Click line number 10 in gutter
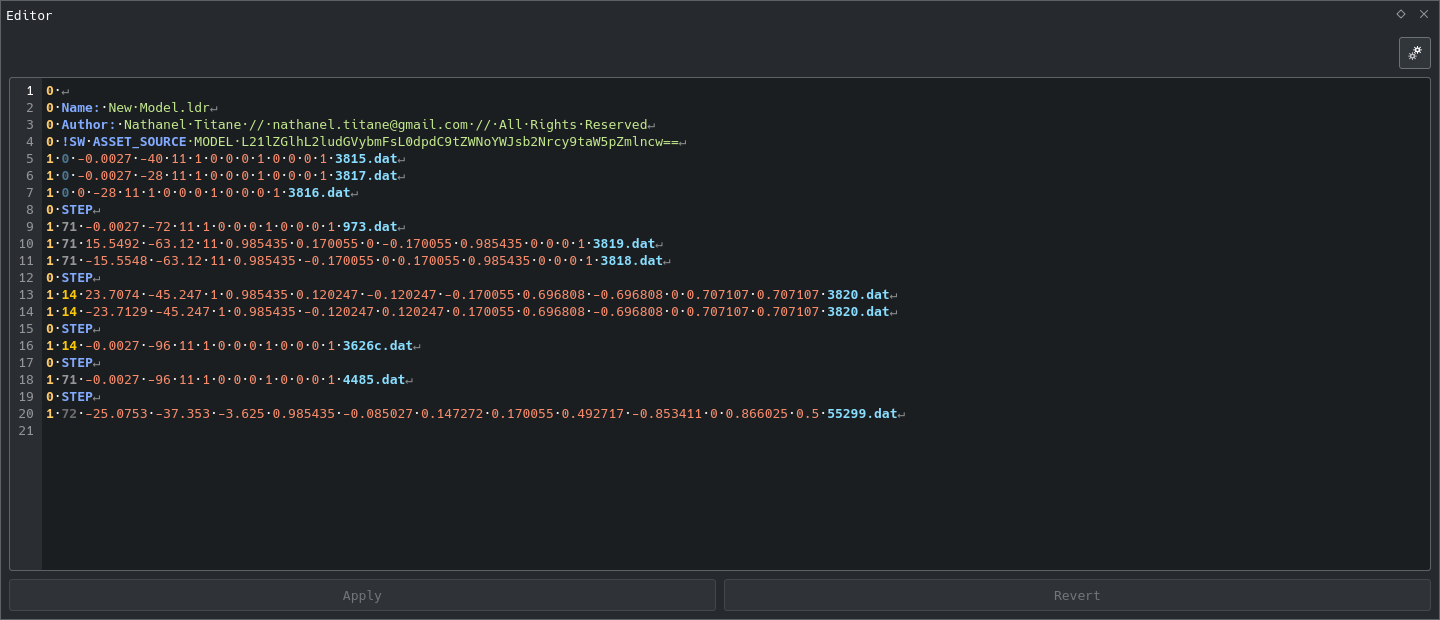1440x620 pixels. click(26, 244)
